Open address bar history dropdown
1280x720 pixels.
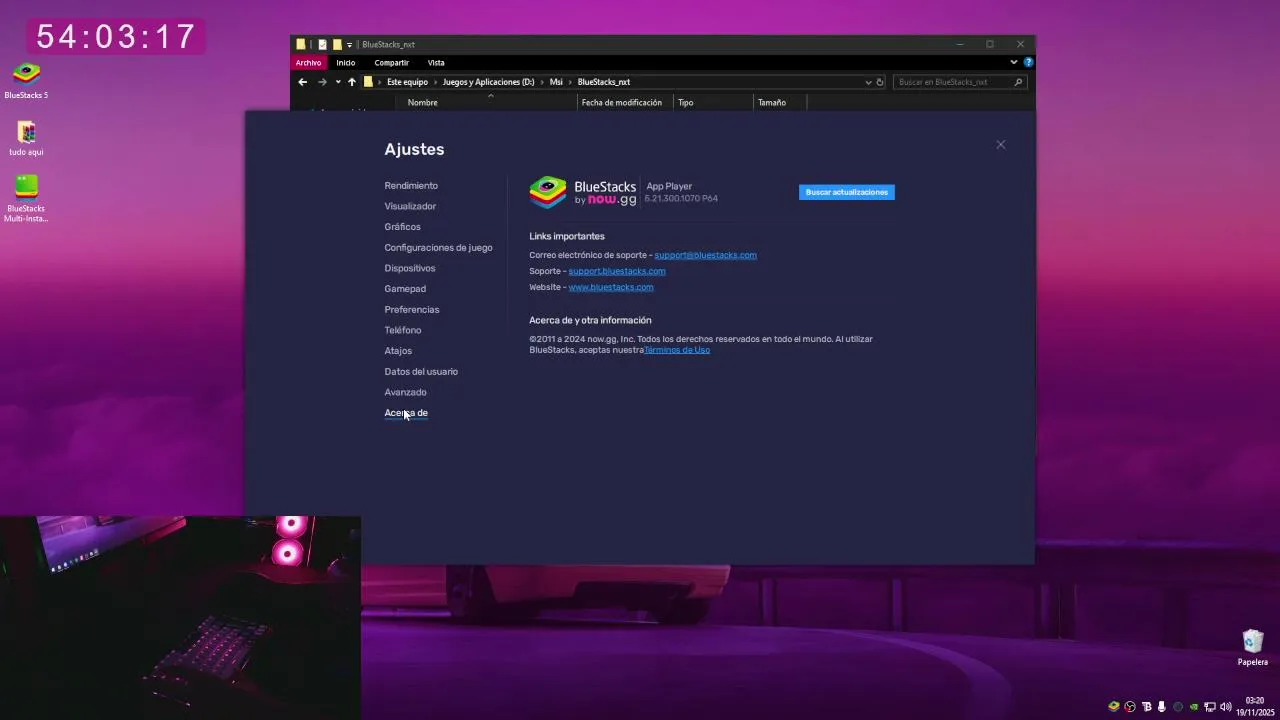(868, 82)
